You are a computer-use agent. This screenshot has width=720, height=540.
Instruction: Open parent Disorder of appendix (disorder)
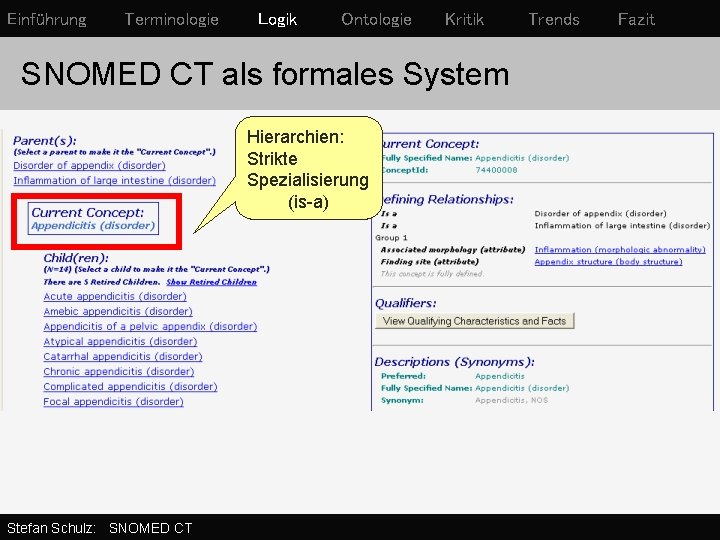[90, 165]
